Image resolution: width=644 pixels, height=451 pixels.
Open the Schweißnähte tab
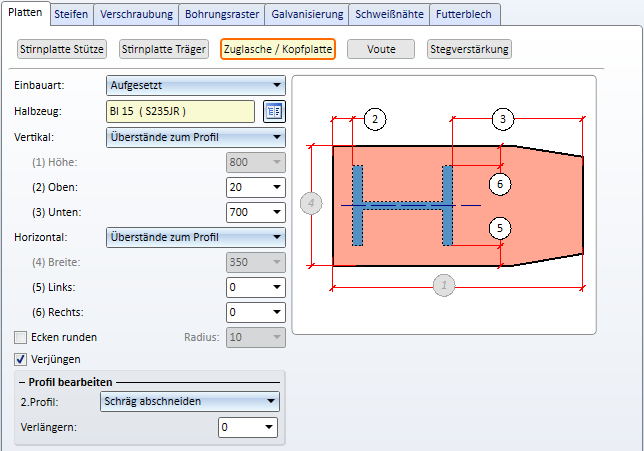pyautogui.click(x=388, y=14)
